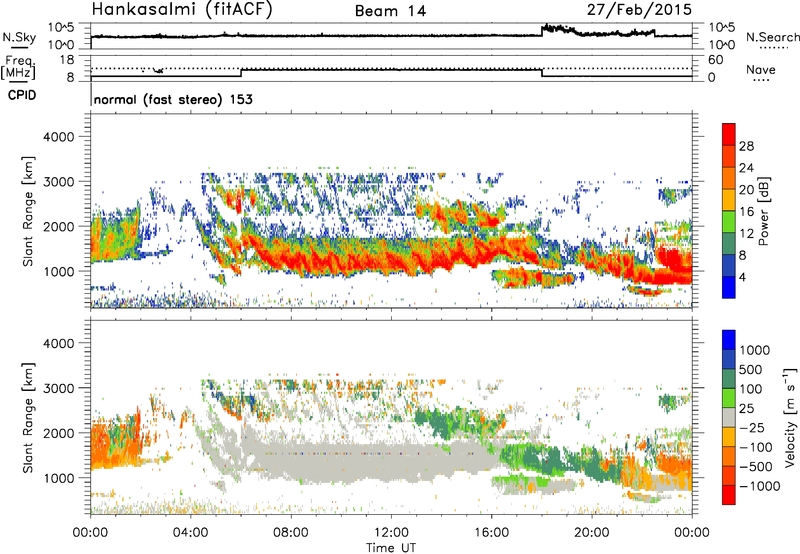
Task: Click the "10^5" tick beside the N.Sky label
Action: tap(61, 28)
